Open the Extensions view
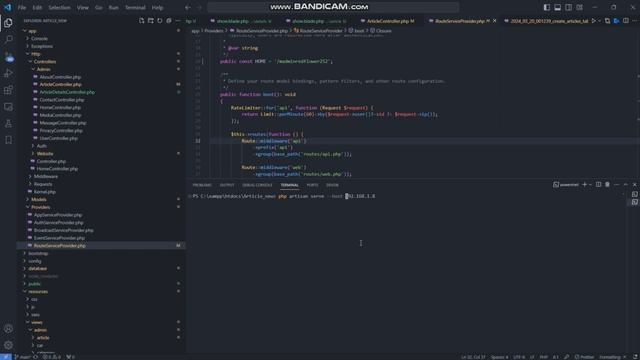 point(8,90)
